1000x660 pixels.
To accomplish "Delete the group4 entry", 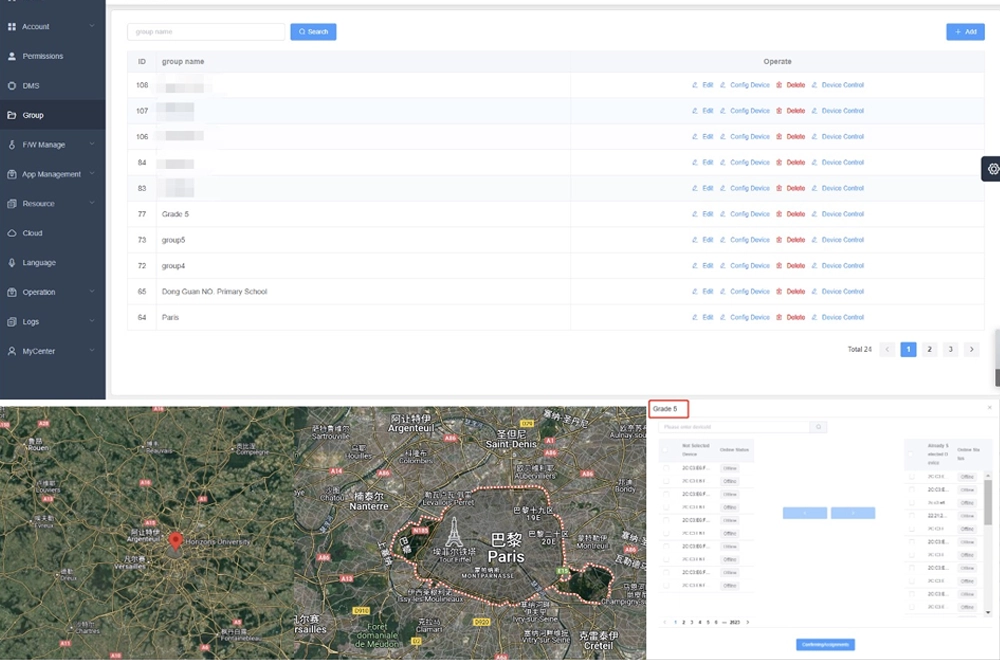I will coord(790,266).
